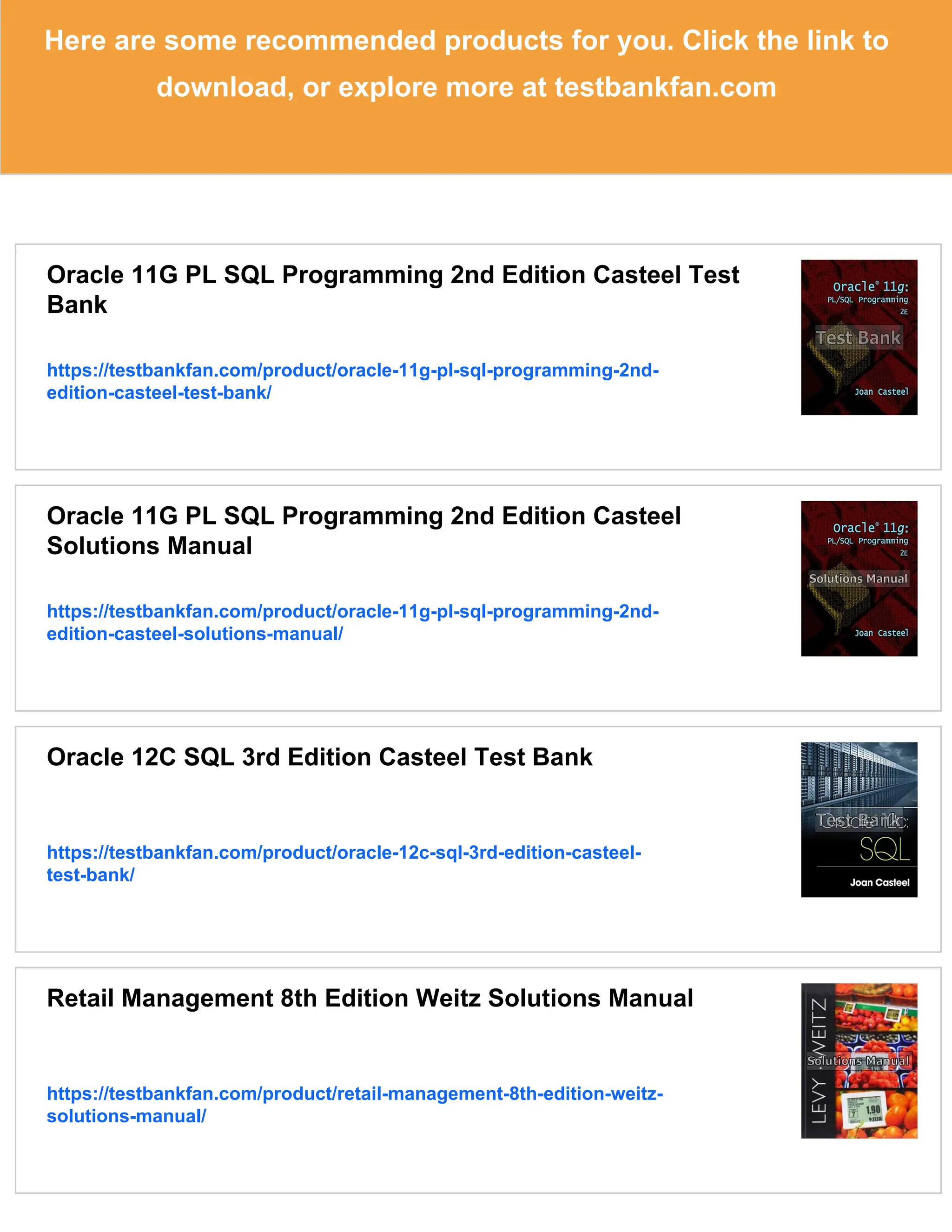Image resolution: width=952 pixels, height=1232 pixels.
Task: Open the Retail Management Solutions Manual link
Action: [x=355, y=1105]
